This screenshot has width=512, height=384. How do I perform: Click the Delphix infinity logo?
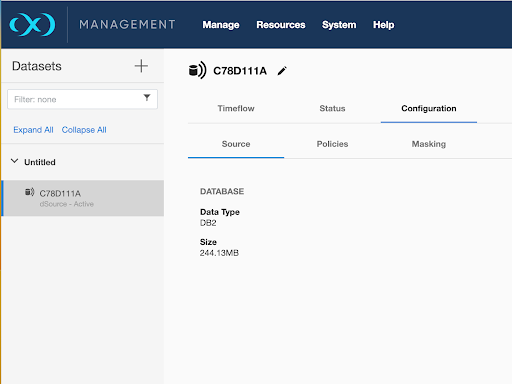pyautogui.click(x=32, y=24)
